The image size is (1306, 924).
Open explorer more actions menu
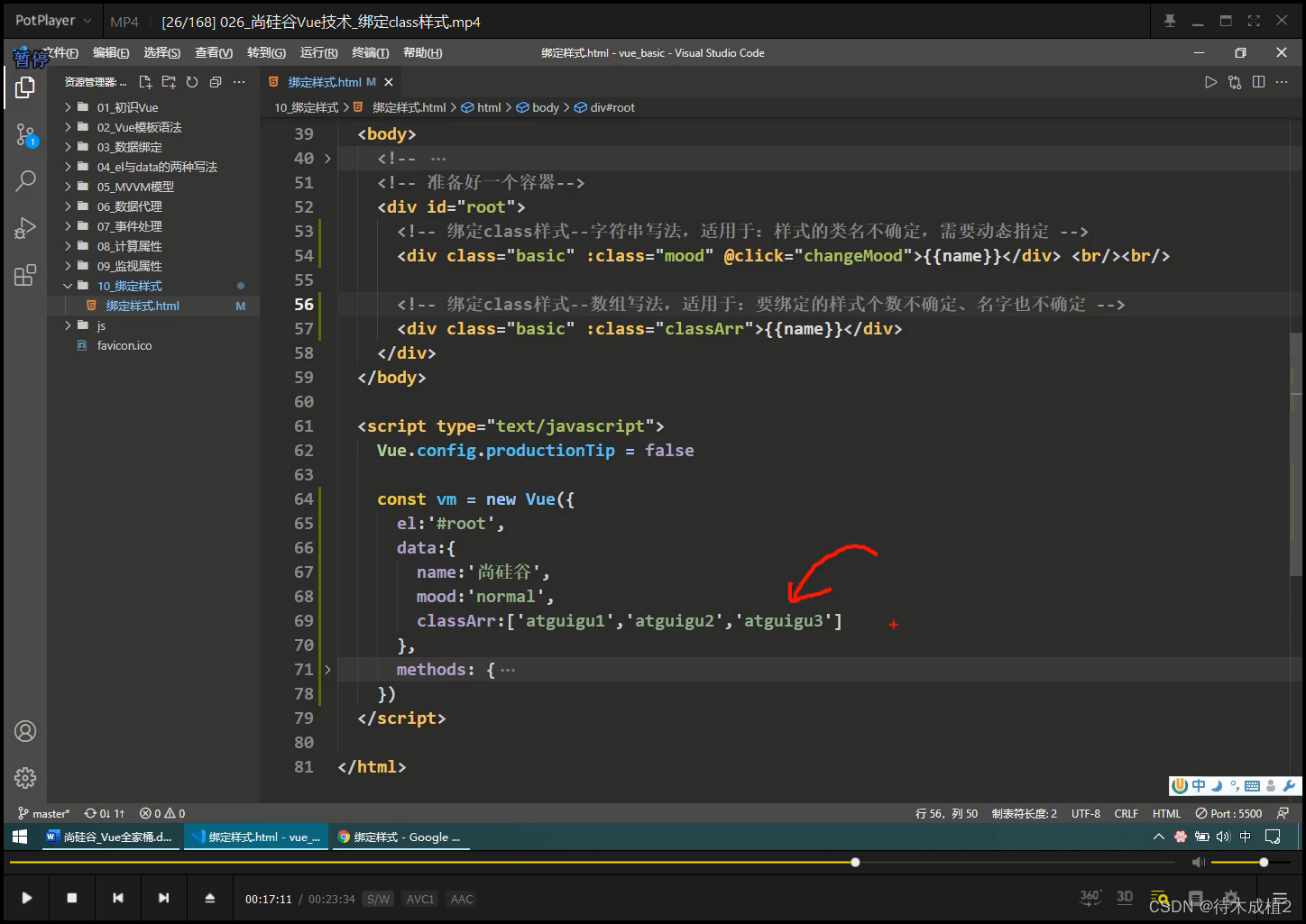tap(239, 82)
